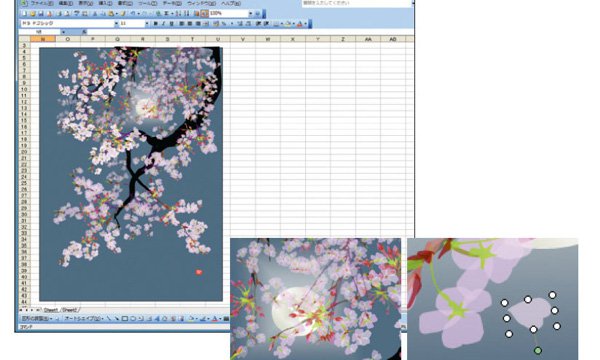Select the Rectangle shape tool
Viewport: 600px width, 360px height.
click(x=125, y=318)
